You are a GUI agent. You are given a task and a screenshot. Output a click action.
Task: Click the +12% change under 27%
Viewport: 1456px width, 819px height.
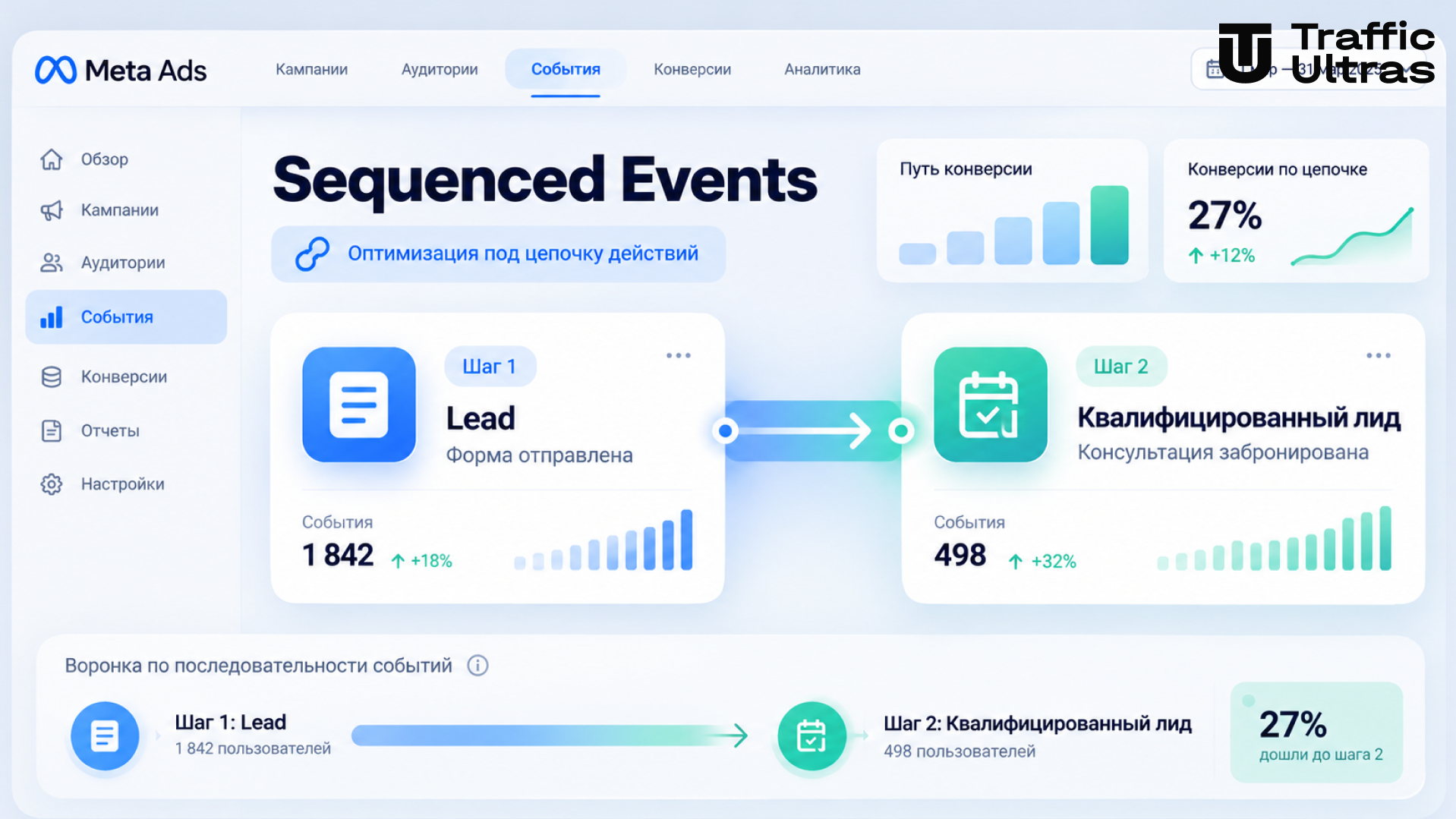coord(1221,256)
